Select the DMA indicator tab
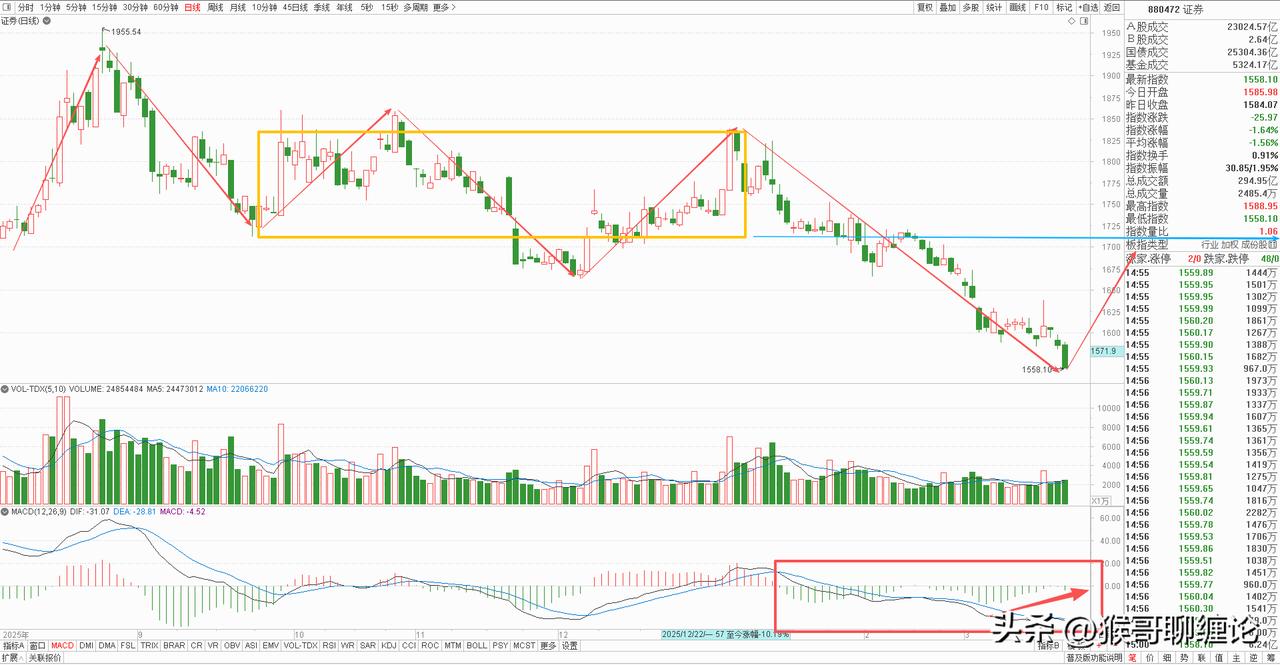The width and height of the screenshot is (1280, 665). click(x=107, y=645)
